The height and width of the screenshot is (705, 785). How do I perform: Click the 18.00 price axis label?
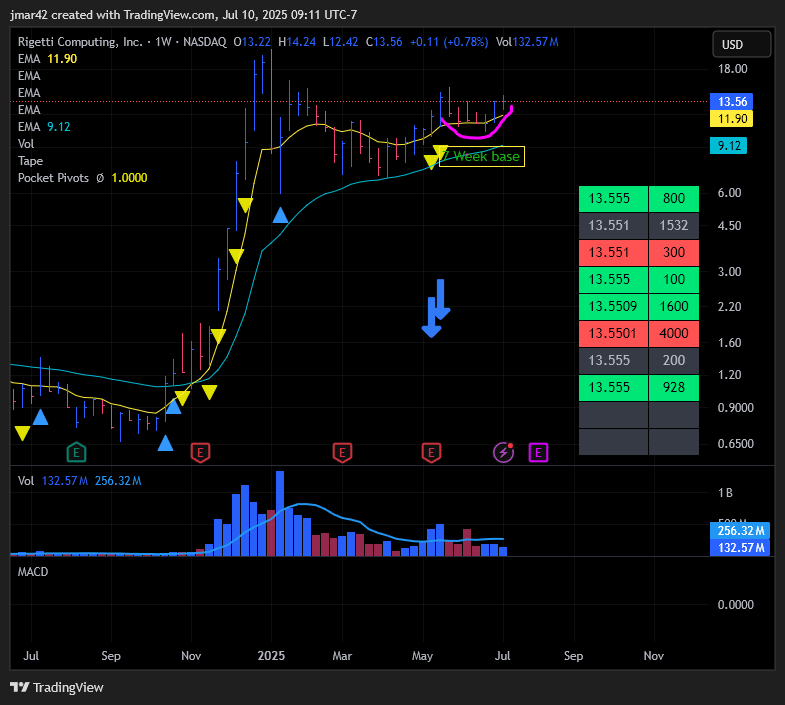tap(732, 69)
